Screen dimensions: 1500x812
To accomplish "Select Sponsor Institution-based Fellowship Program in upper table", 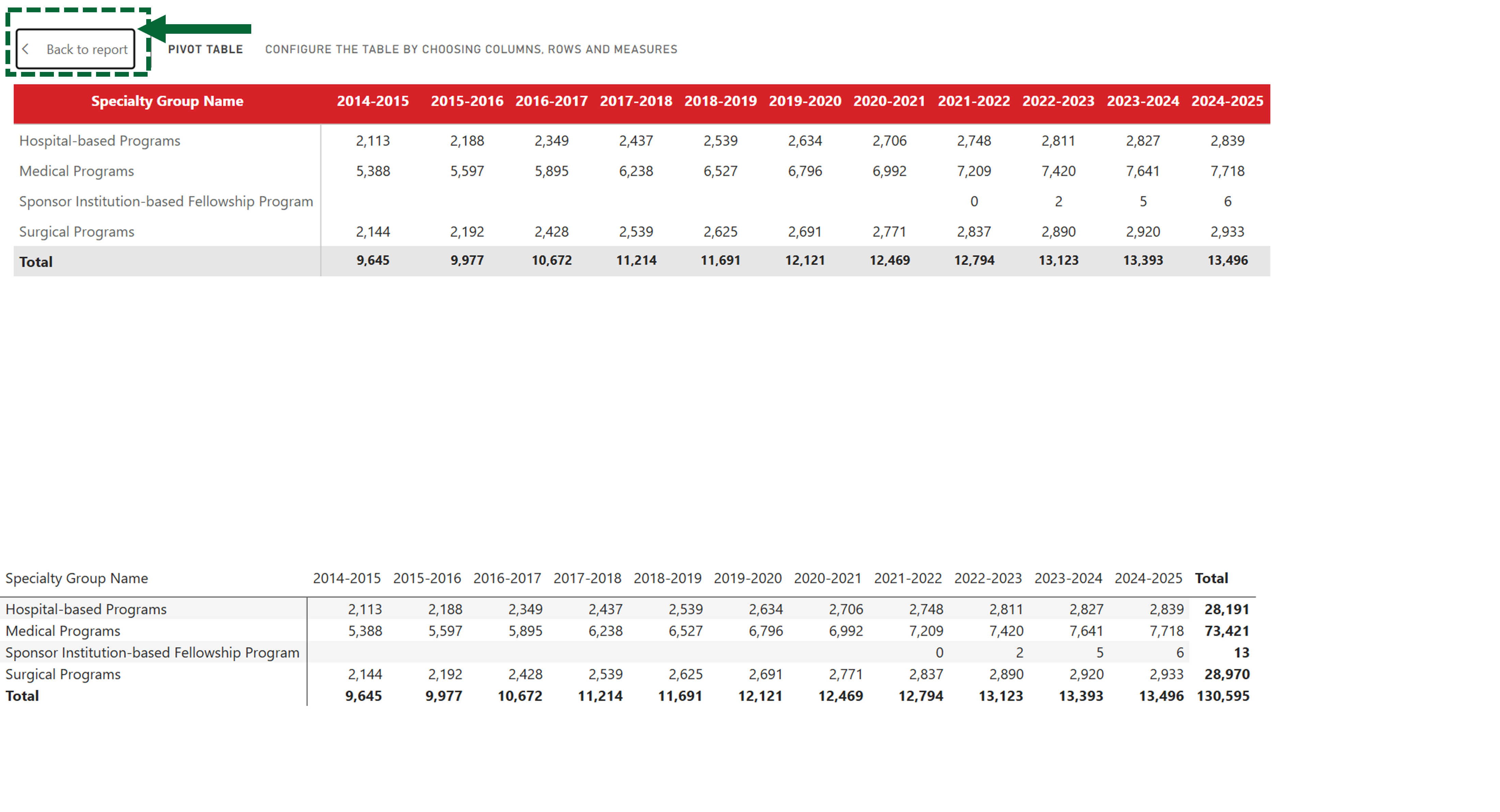I will point(166,201).
